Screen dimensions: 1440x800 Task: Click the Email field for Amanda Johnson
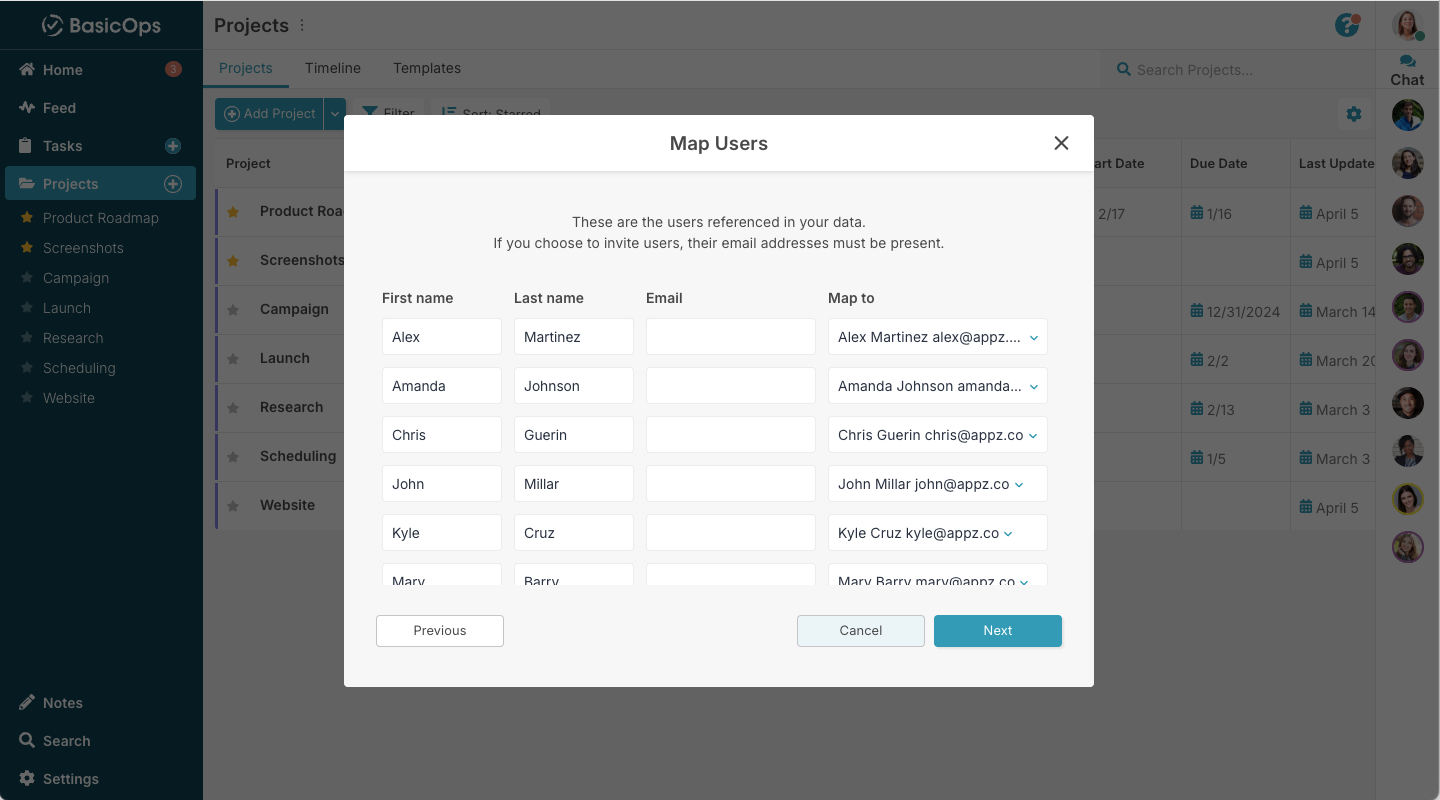730,386
